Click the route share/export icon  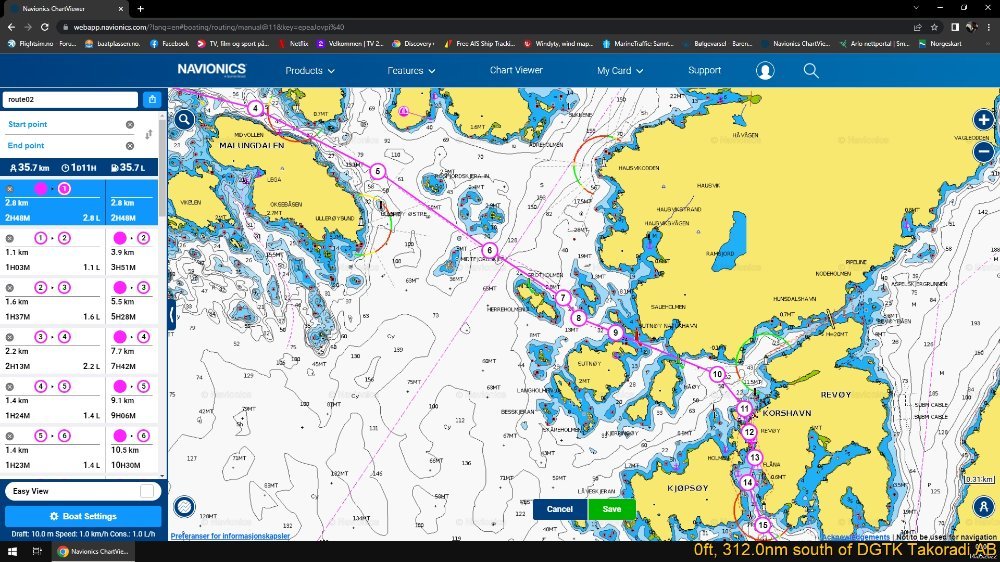tap(152, 100)
